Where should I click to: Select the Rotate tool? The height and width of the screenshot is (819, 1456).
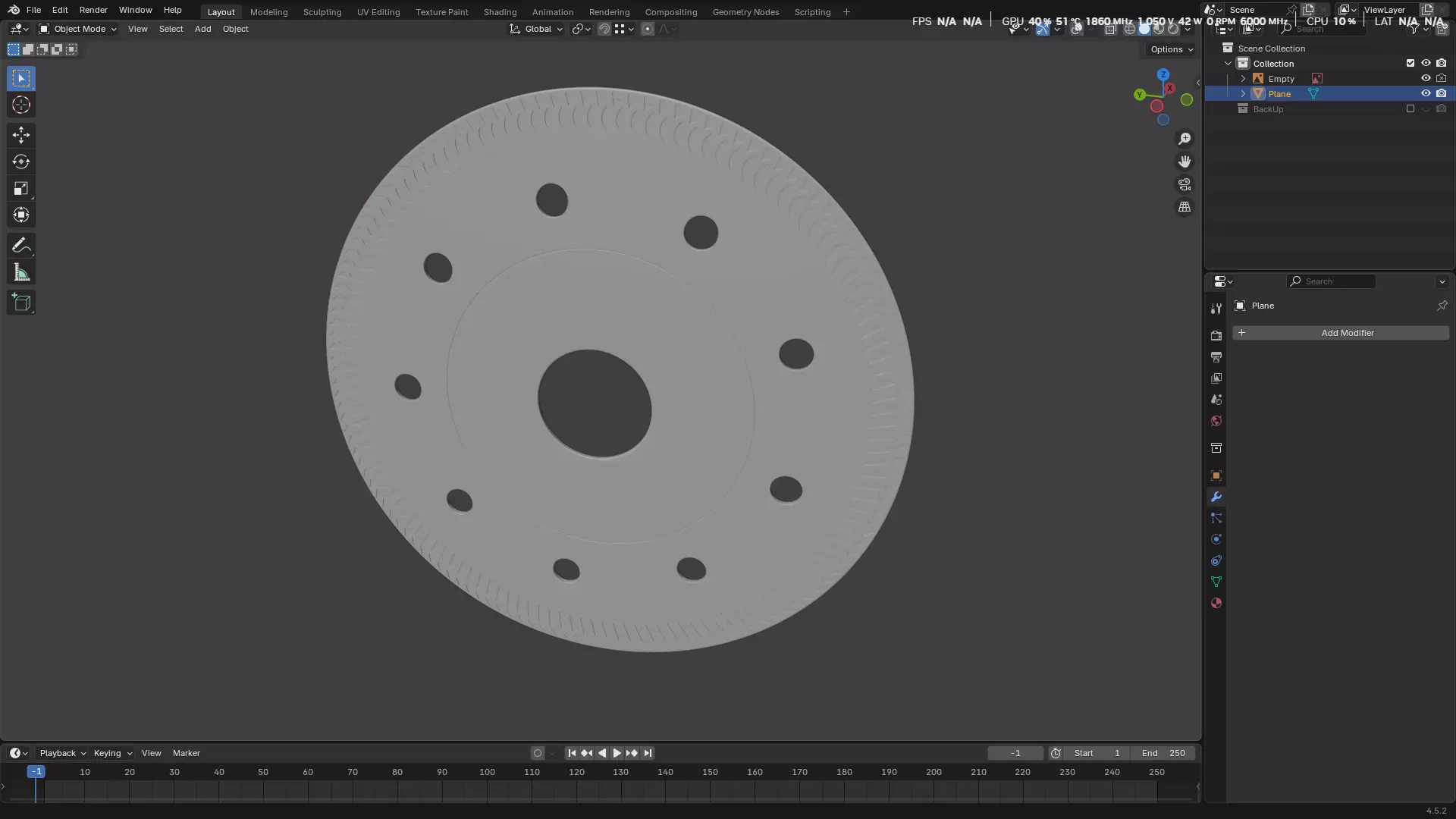click(x=21, y=162)
